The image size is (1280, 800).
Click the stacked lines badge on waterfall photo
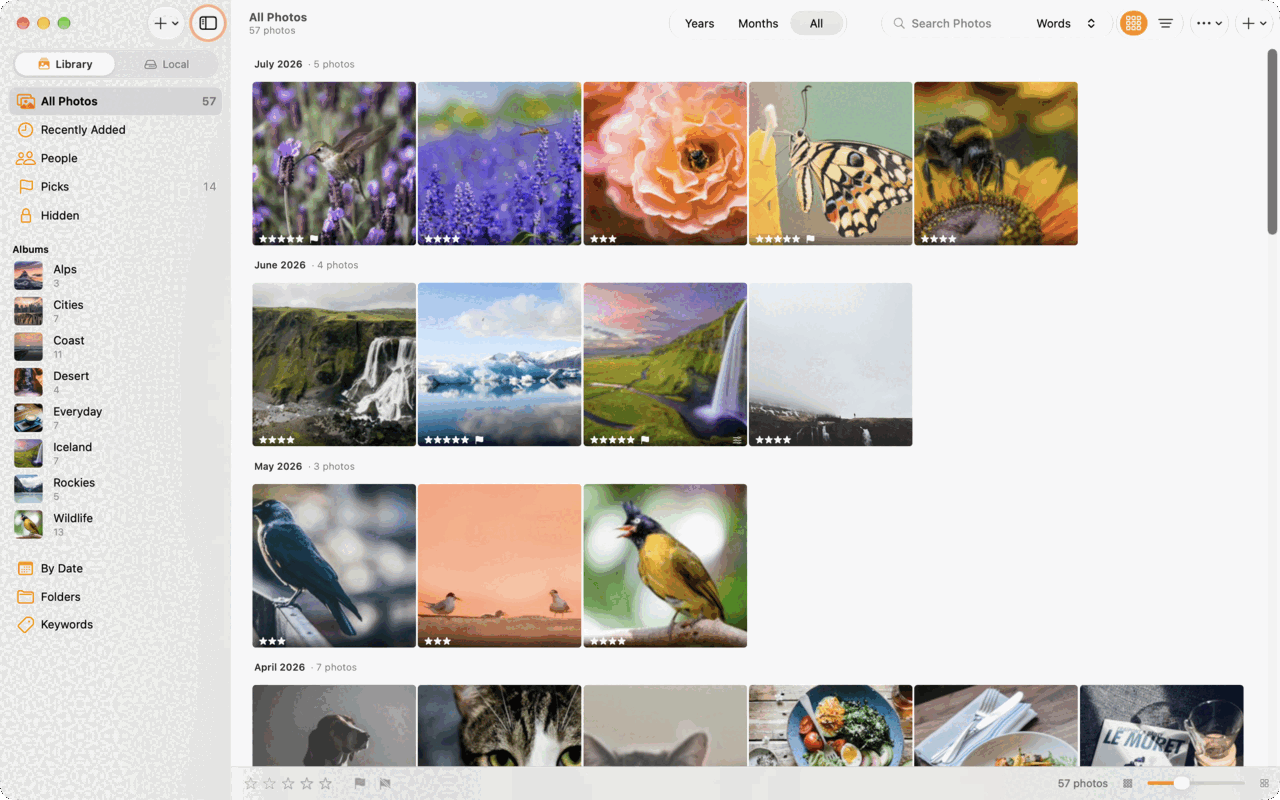coord(738,440)
